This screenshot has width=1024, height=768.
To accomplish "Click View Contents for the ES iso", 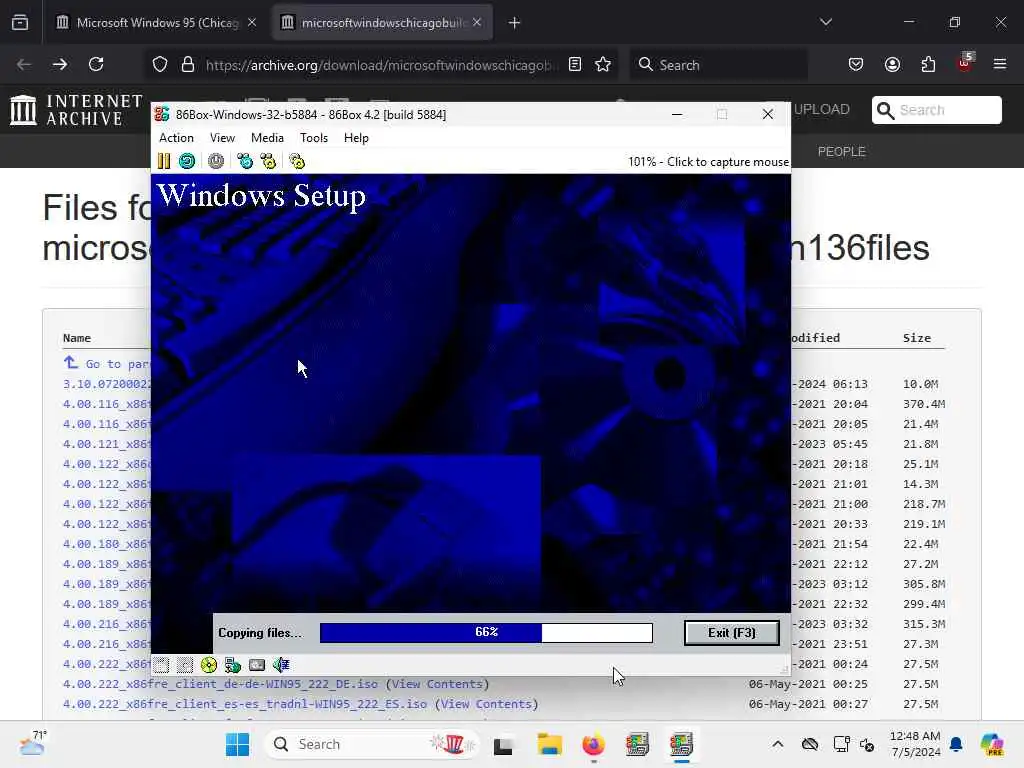I will [x=486, y=704].
